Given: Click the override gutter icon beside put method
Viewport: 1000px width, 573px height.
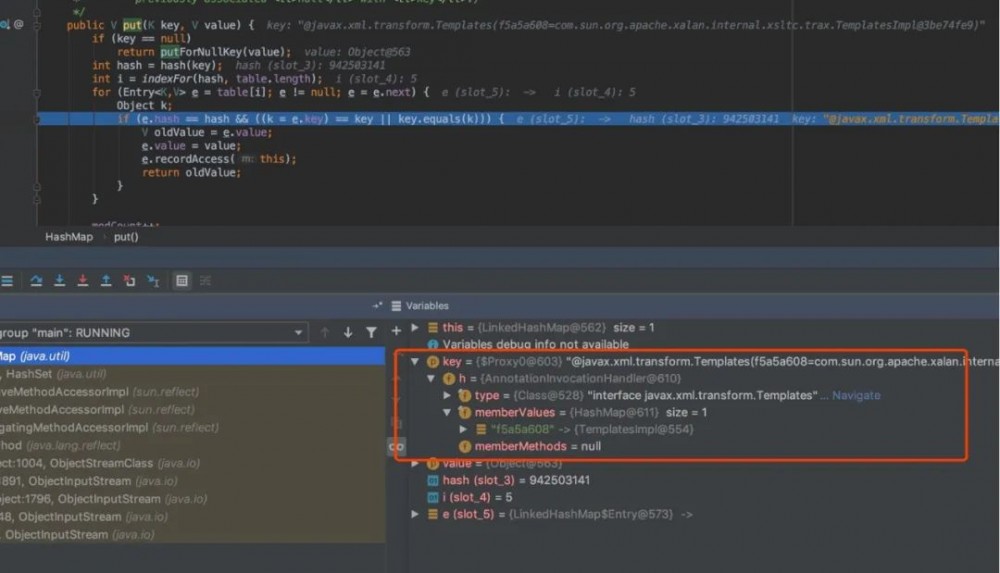Looking at the screenshot, I should 5,24.
